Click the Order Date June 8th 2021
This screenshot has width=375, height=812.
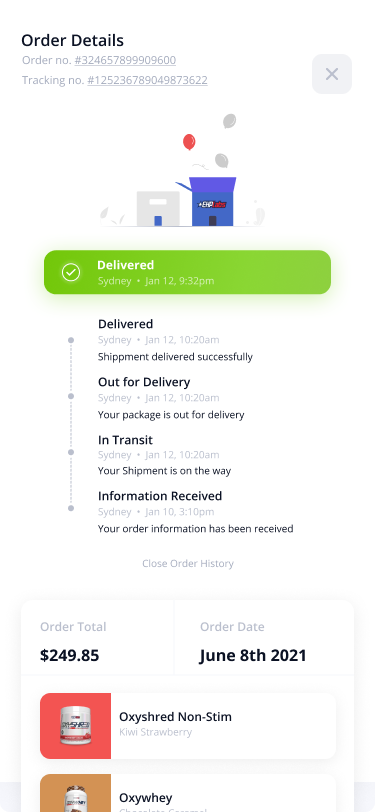[253, 656]
